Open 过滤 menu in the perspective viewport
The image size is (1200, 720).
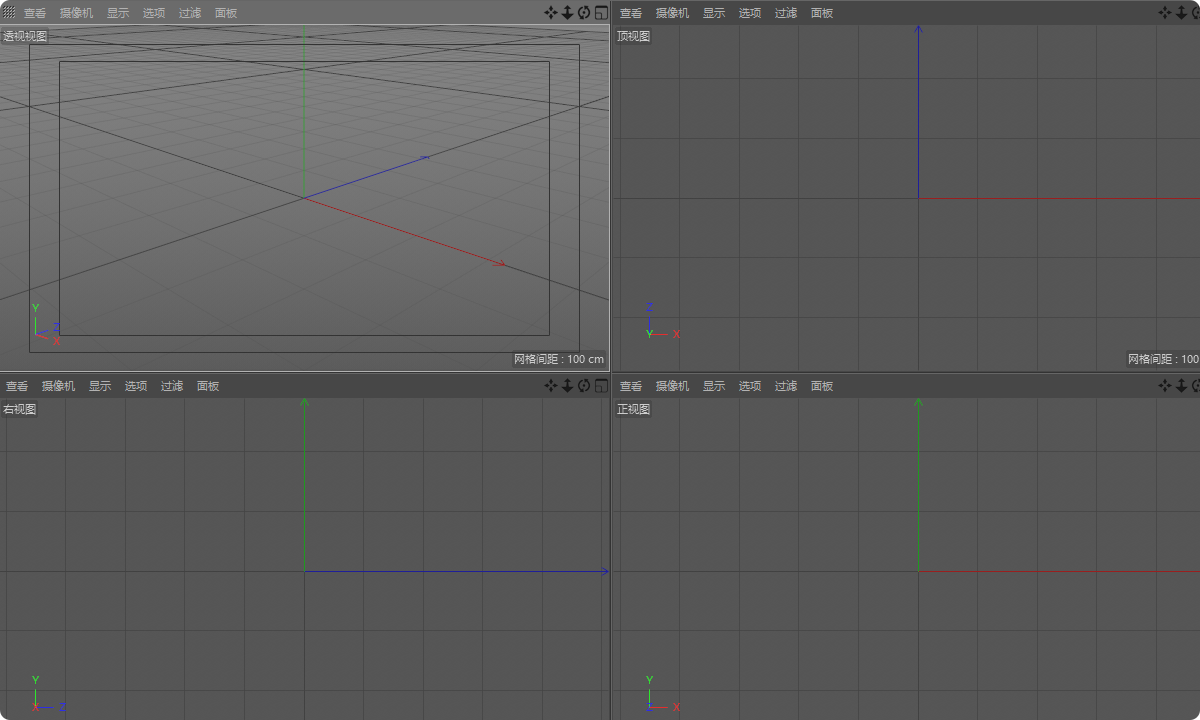(190, 13)
